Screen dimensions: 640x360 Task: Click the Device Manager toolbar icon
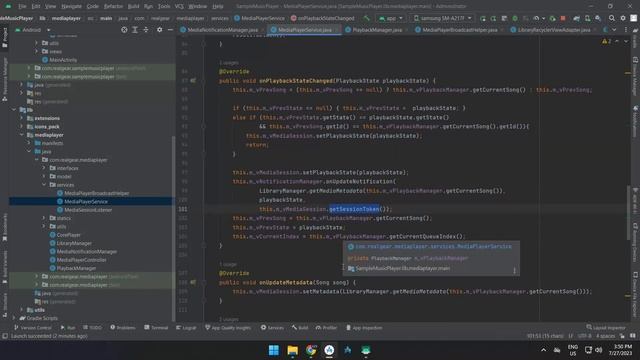point(587,18)
